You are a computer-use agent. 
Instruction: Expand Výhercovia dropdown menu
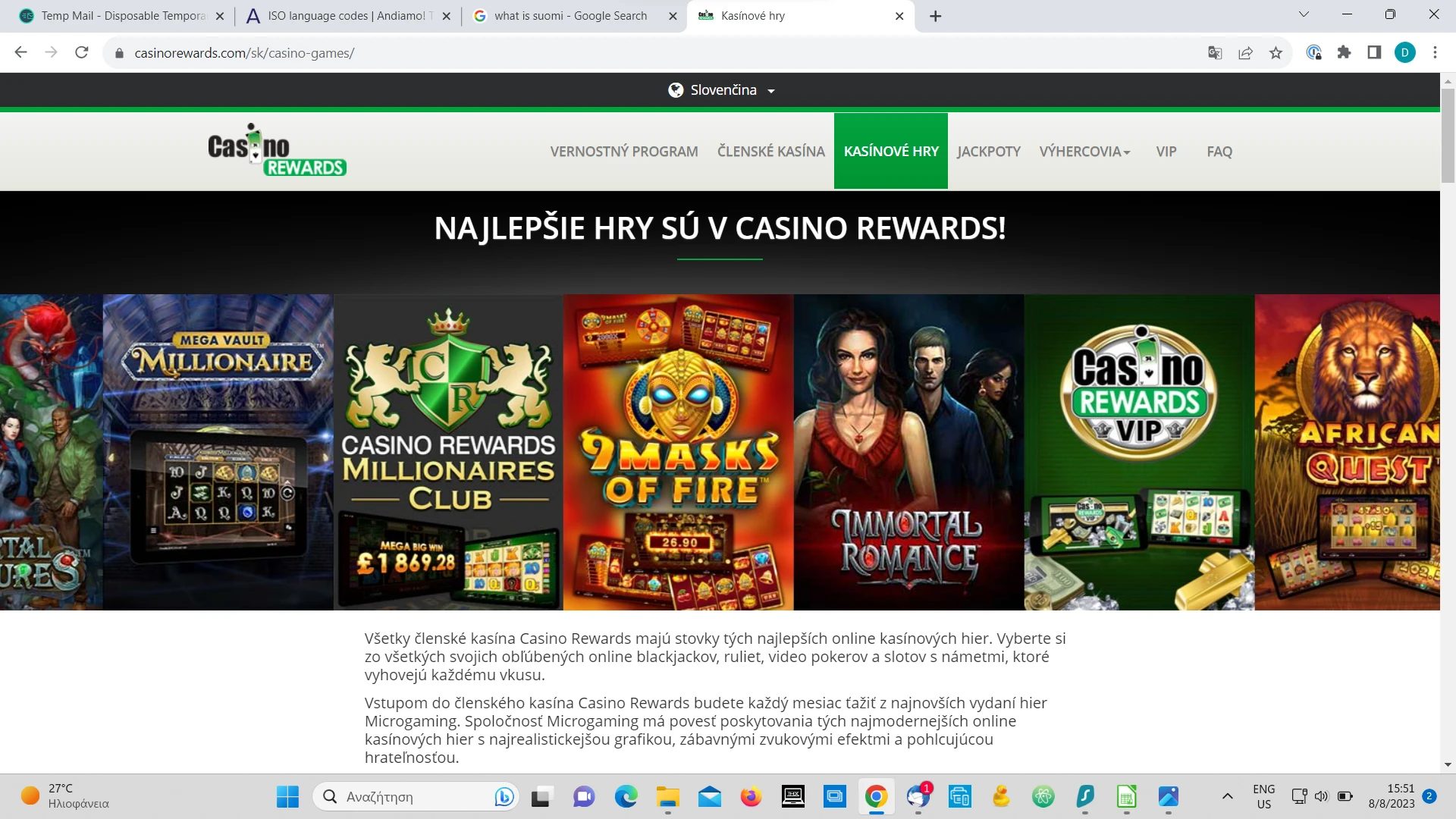click(x=1084, y=152)
